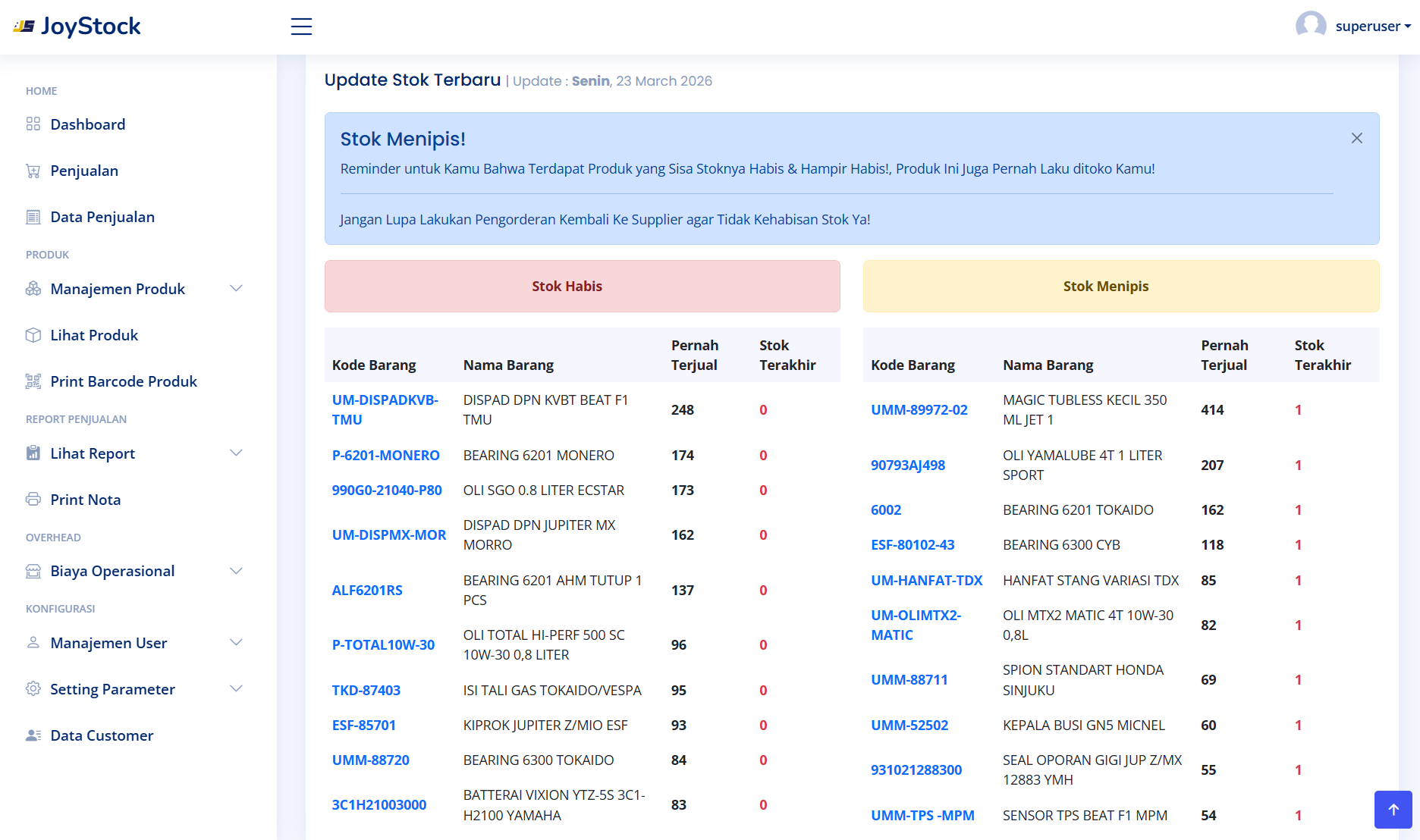Image resolution: width=1420 pixels, height=840 pixels.
Task: Click the text BEARING 6300 CYB
Action: (1061, 545)
